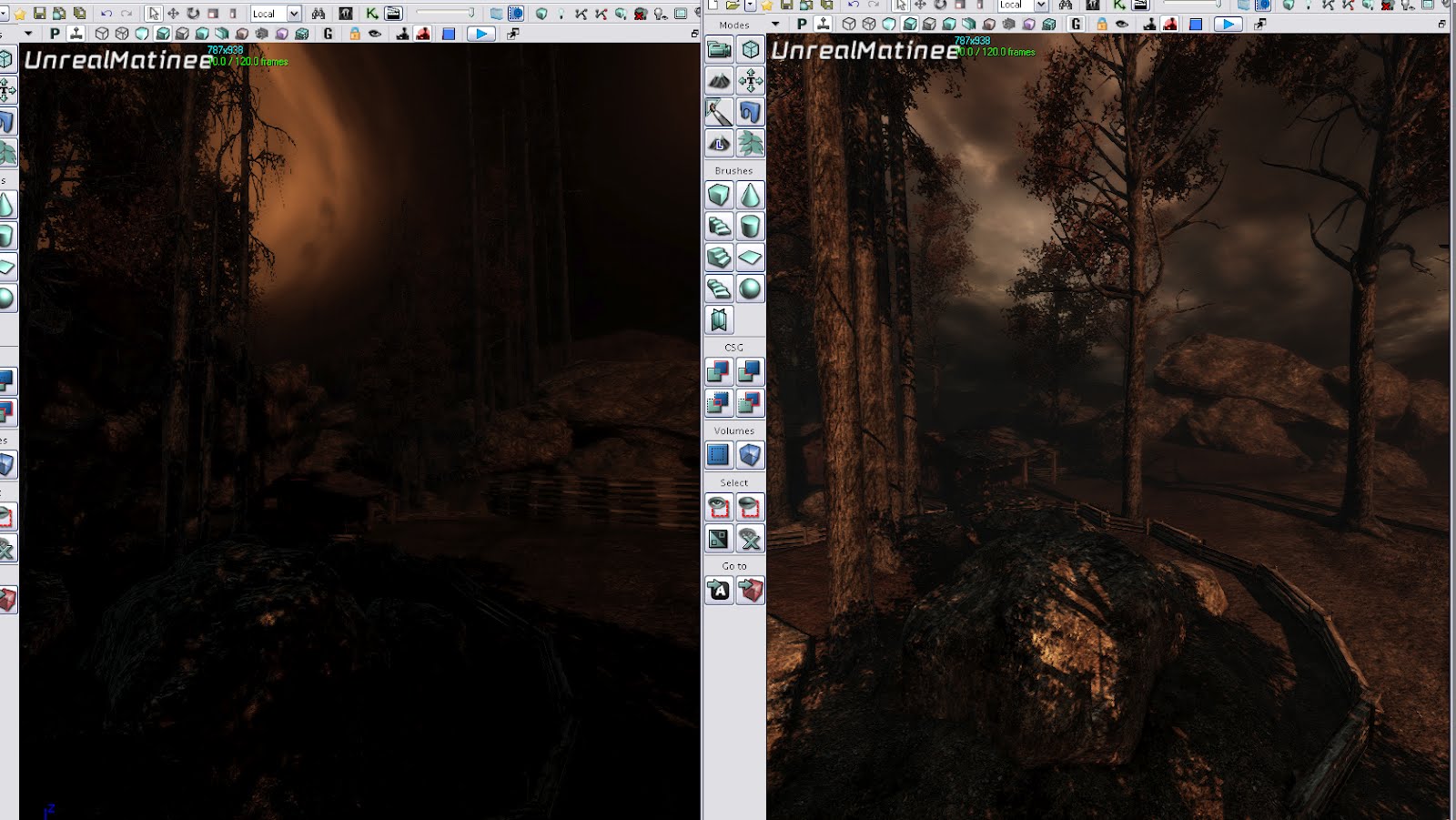This screenshot has width=1456, height=820.
Task: Click the CSG Subtract button
Action: pos(750,371)
